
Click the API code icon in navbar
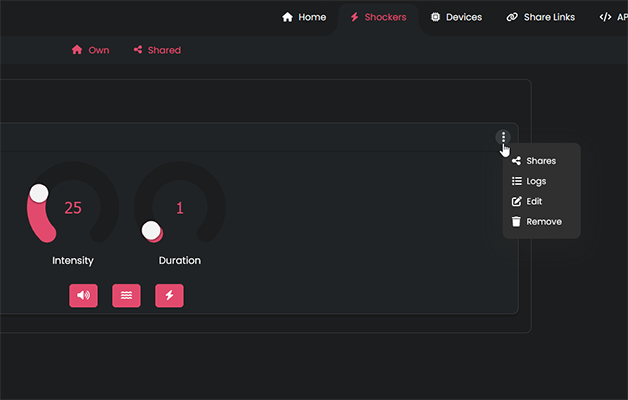(x=605, y=17)
